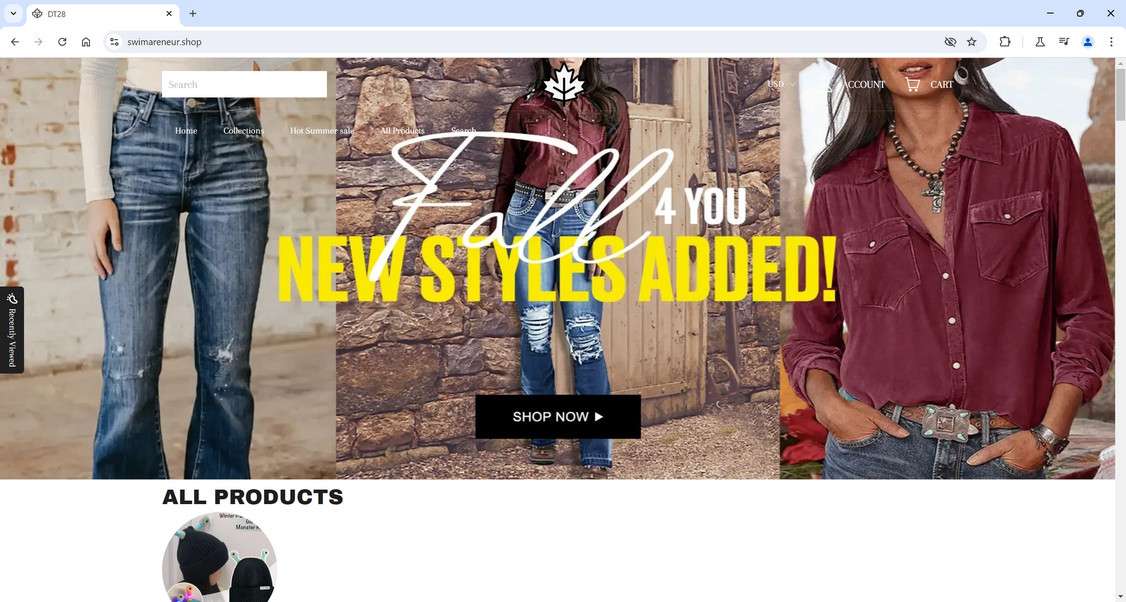Viewport: 1126px width, 602px height.
Task: Click into the site Search field
Action: (x=244, y=84)
